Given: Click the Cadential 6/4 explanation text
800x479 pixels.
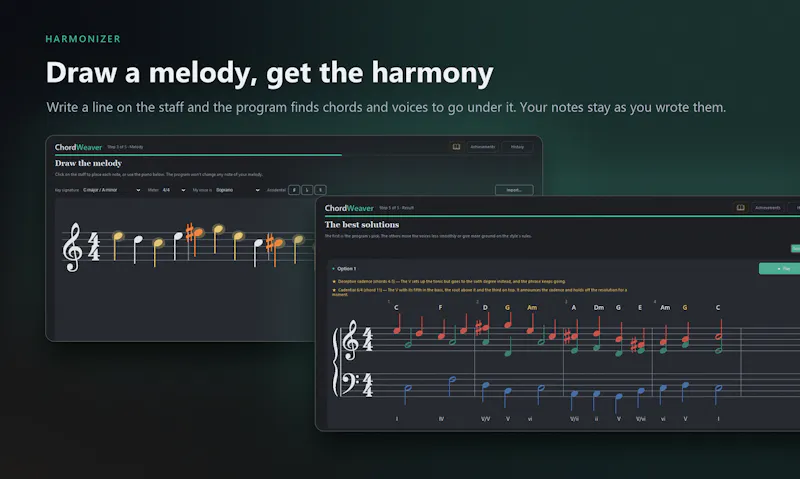Looking at the screenshot, I should 480,292.
